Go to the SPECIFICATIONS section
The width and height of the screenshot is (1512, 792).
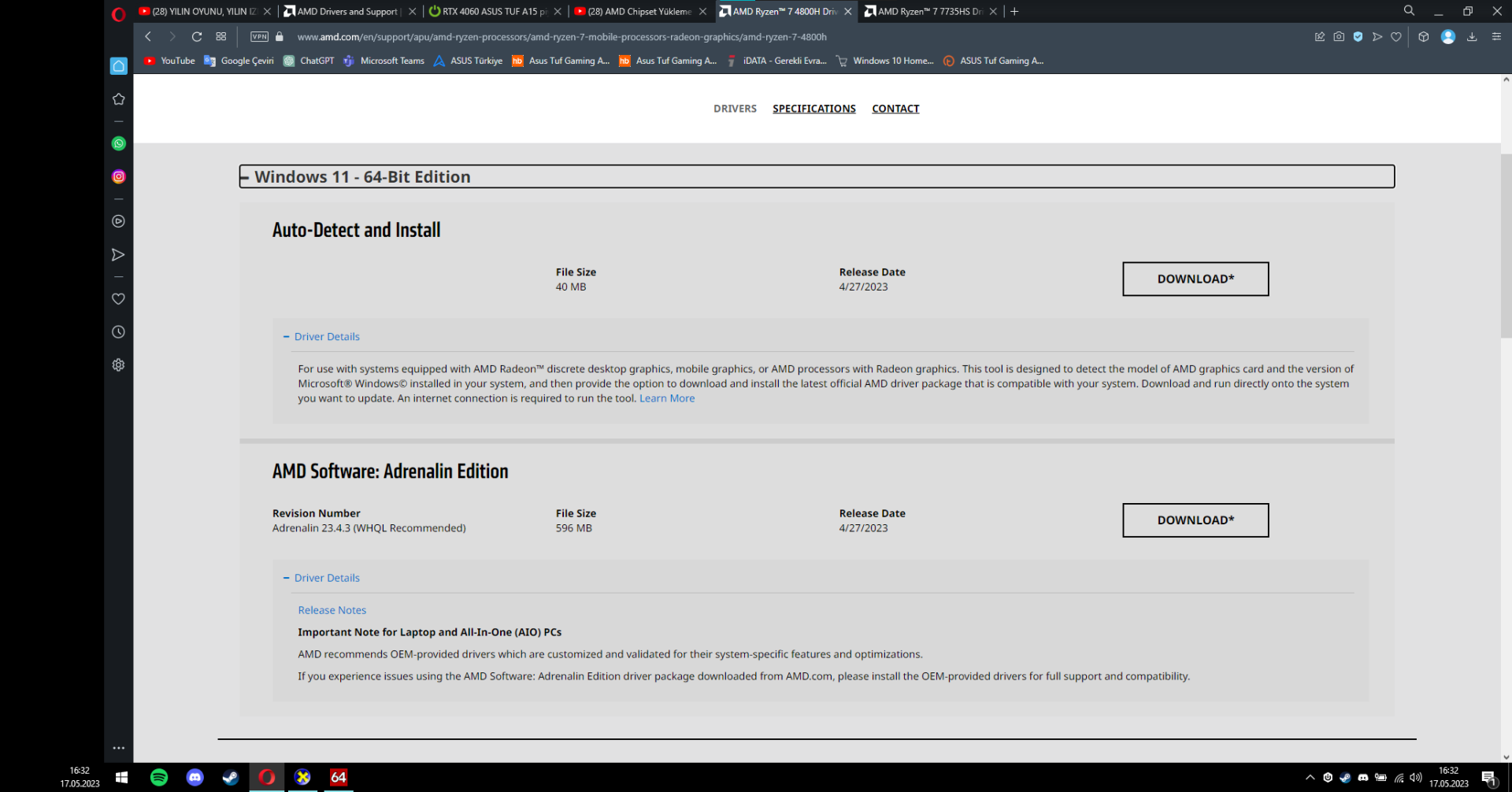click(814, 109)
